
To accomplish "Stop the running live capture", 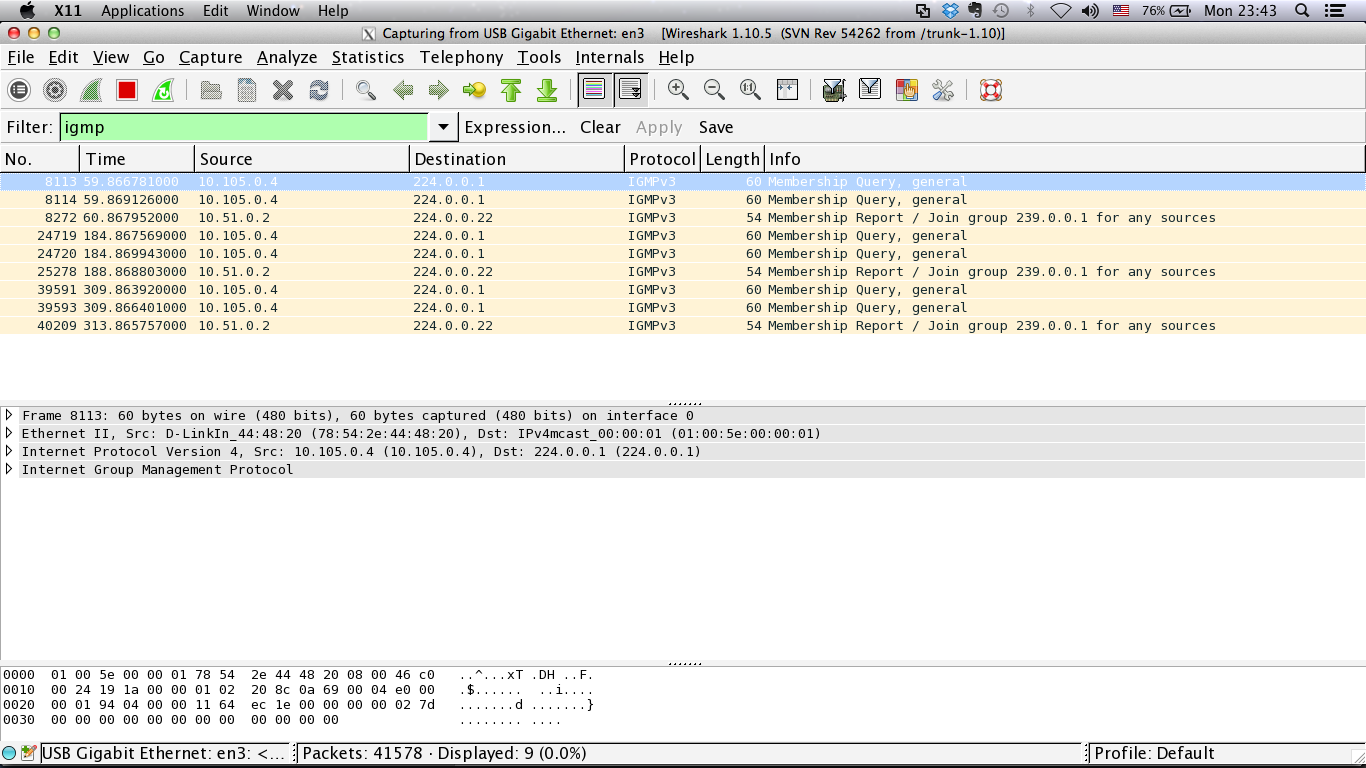I will click(127, 90).
